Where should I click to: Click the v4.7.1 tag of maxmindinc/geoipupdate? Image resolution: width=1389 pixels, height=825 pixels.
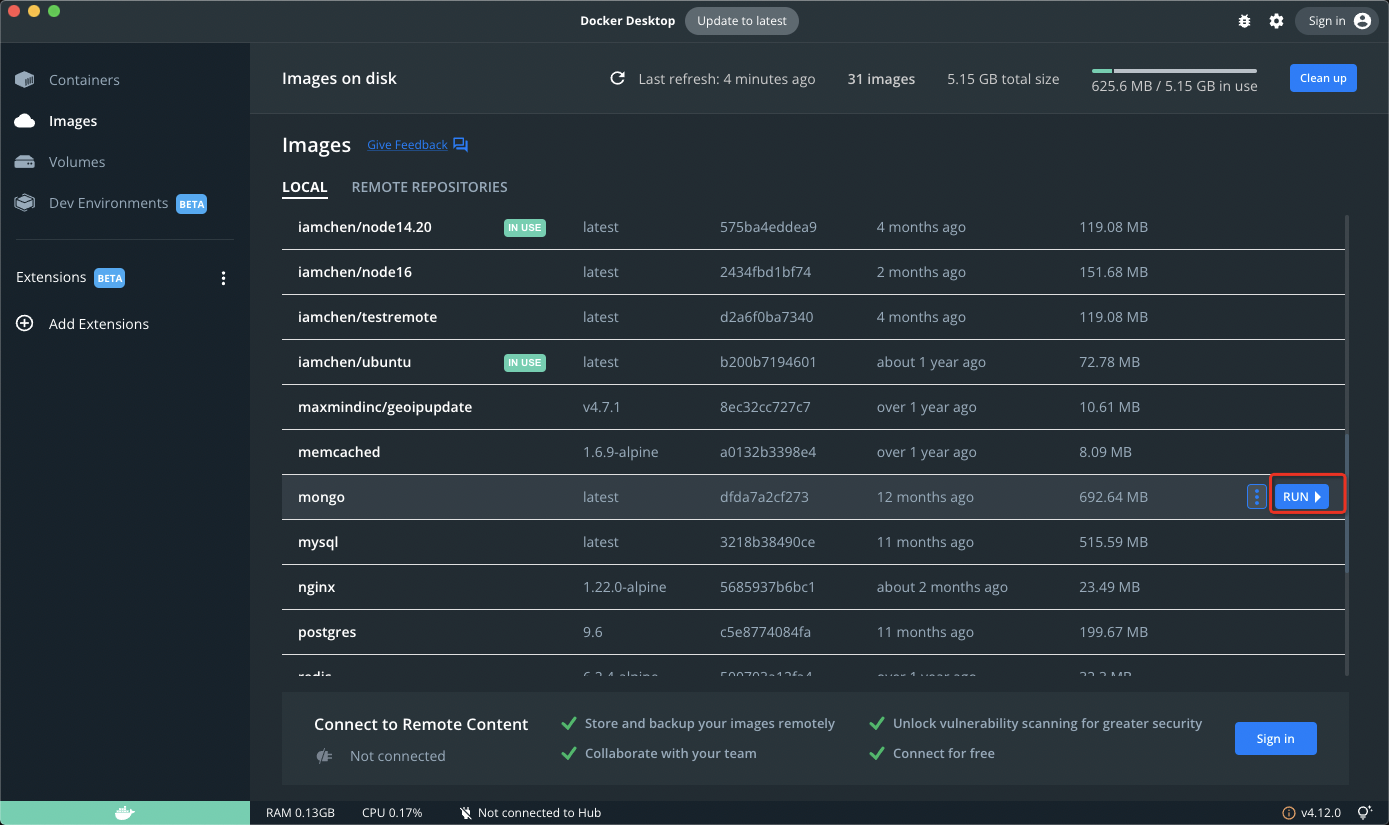[602, 407]
